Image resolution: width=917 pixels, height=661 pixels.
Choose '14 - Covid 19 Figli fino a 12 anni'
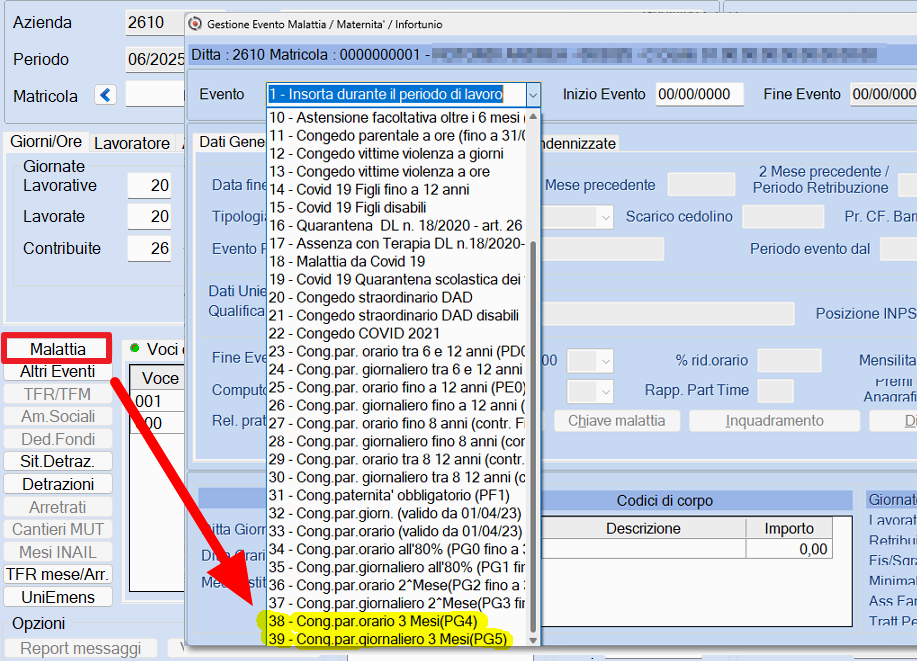click(397, 190)
